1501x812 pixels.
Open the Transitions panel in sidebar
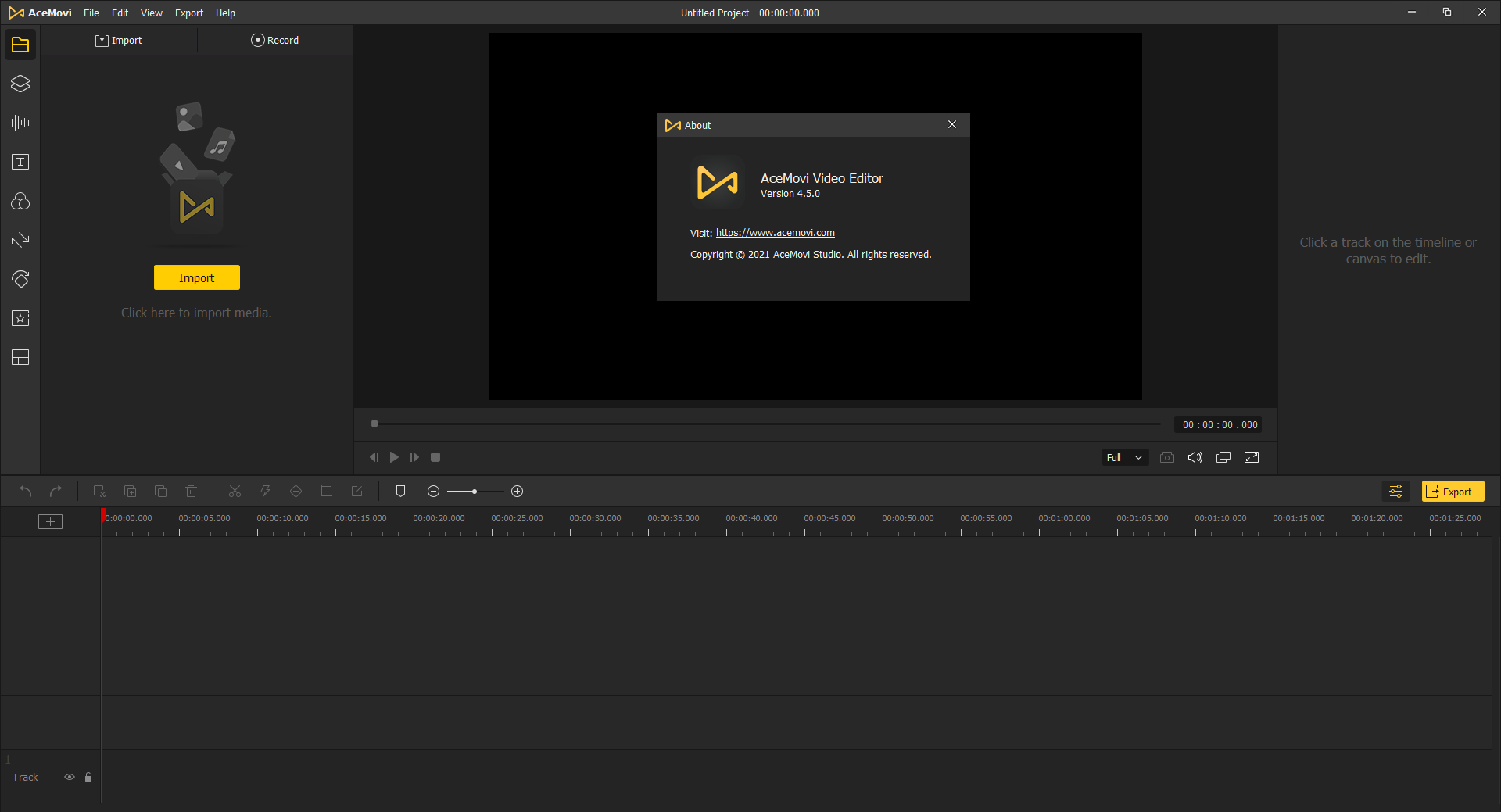[x=20, y=240]
